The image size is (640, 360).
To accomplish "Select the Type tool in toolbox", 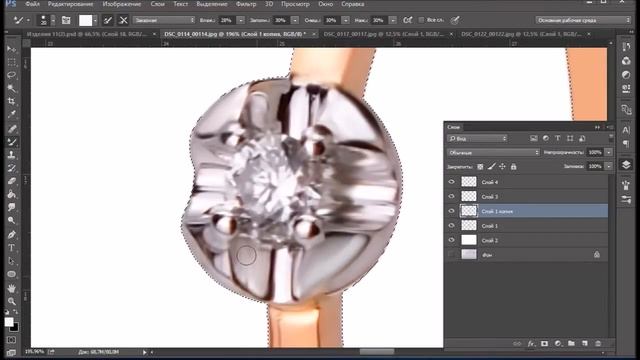I will coord(11,248).
